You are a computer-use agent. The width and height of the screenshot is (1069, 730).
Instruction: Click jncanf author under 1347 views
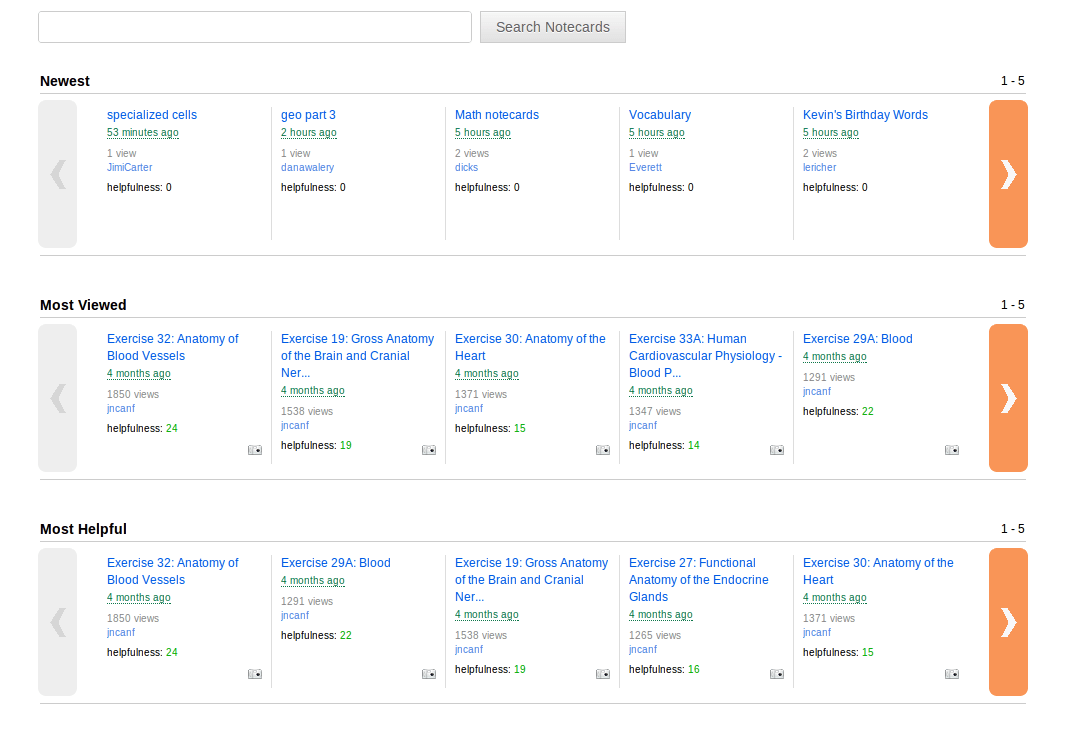643,425
